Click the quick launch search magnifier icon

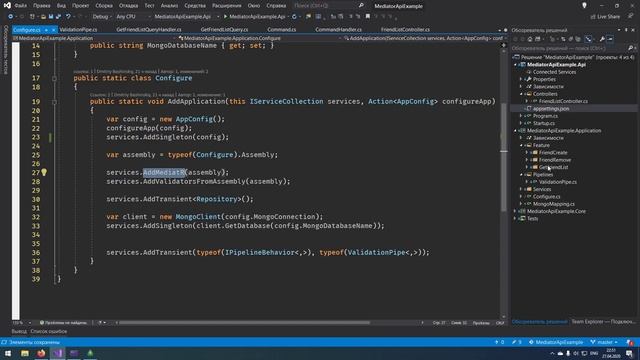[361, 6]
